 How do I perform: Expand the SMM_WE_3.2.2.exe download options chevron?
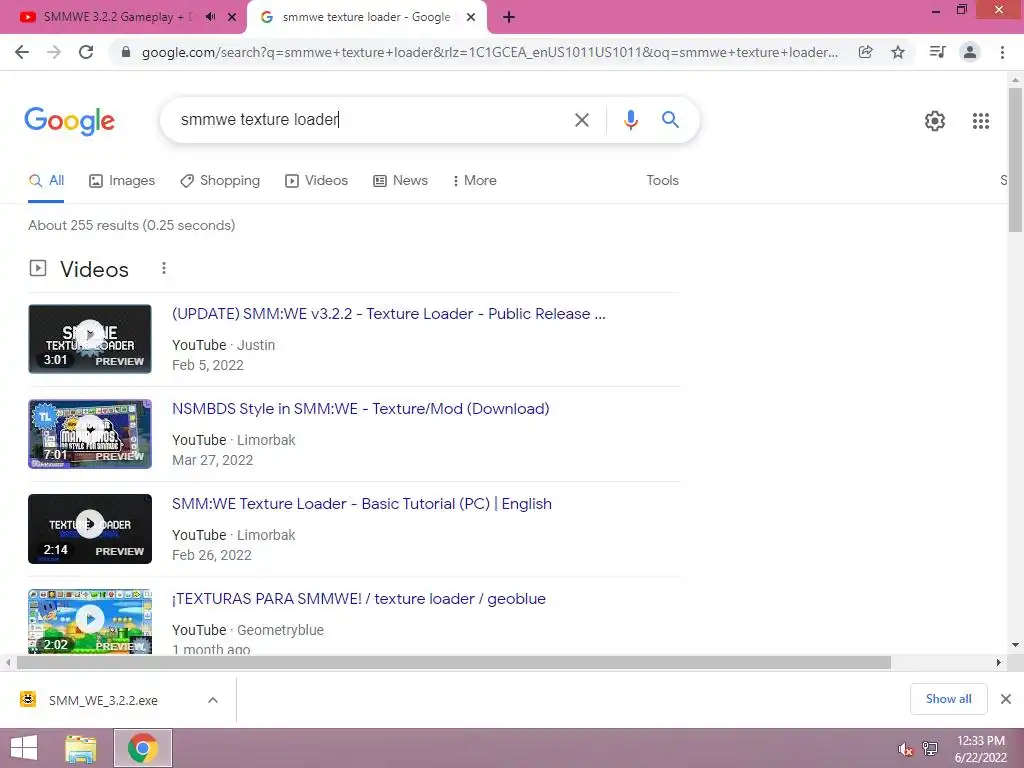pyautogui.click(x=213, y=700)
